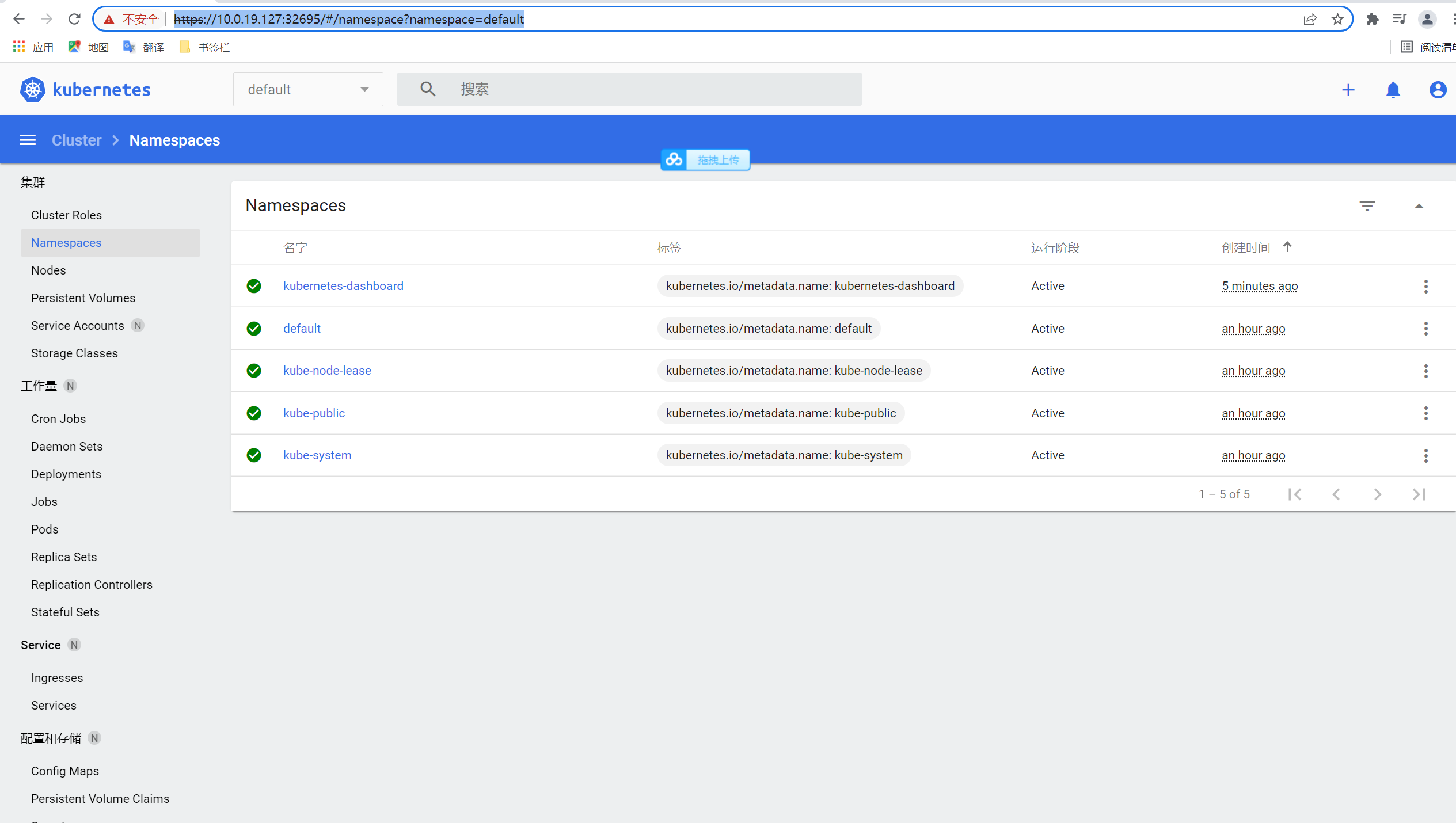Select Stateful Sets in sidebar
This screenshot has width=1456, height=823.
point(65,612)
